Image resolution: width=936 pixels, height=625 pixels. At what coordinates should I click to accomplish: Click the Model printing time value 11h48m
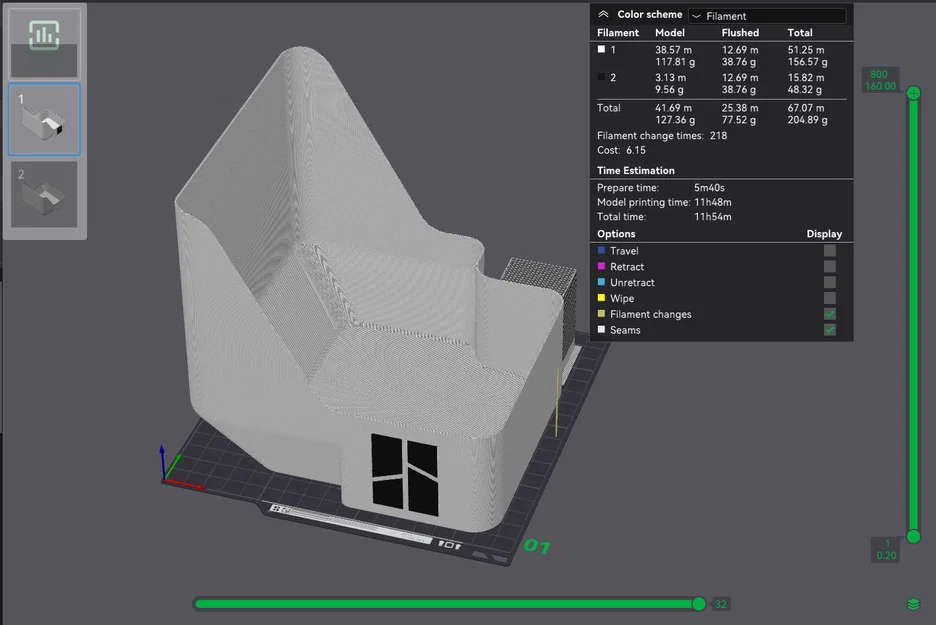[713, 202]
